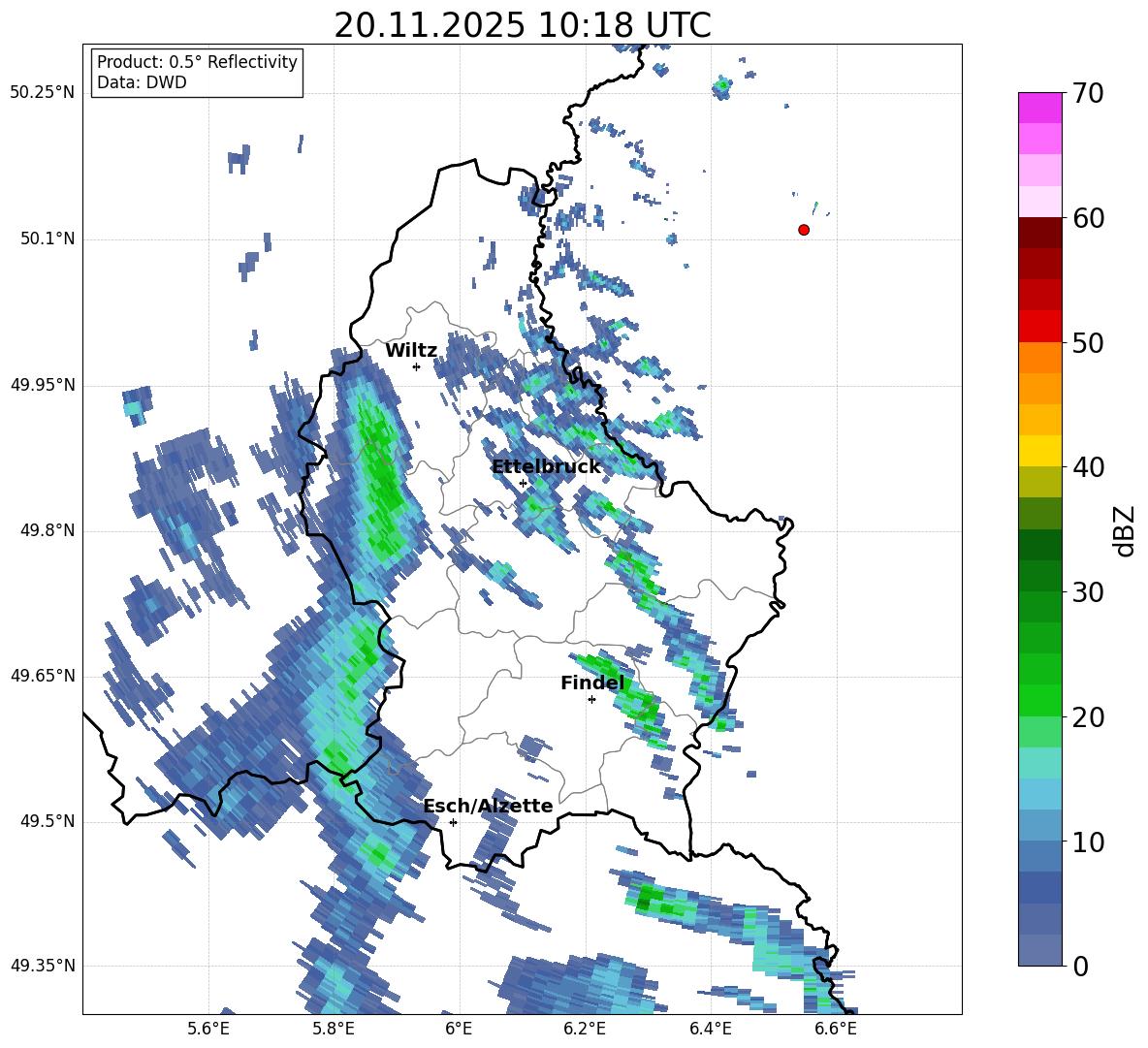1148x1048 pixels.
Task: Select the Ettelbruck city label
Action: 546,467
